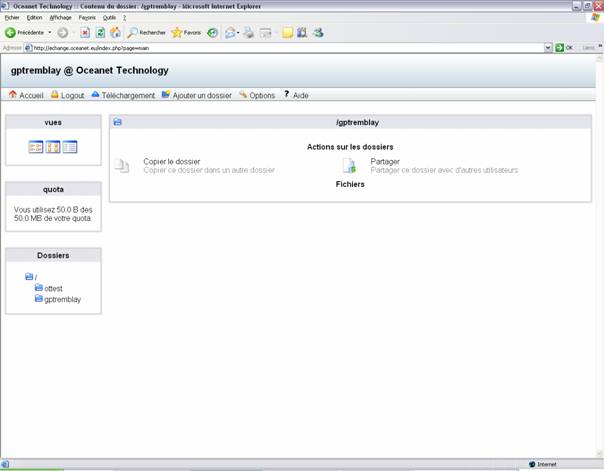Open the Téléchargement link
Image resolution: width=604 pixels, height=471 pixels.
tap(128, 96)
